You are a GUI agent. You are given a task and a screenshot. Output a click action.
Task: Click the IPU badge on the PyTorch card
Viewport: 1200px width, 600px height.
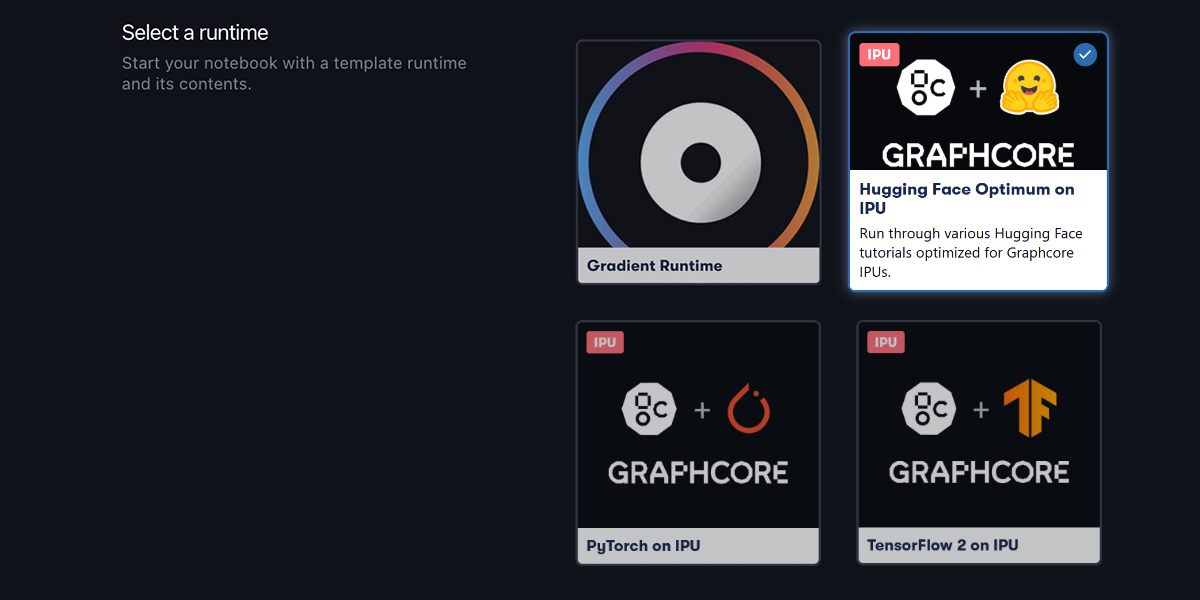(605, 342)
